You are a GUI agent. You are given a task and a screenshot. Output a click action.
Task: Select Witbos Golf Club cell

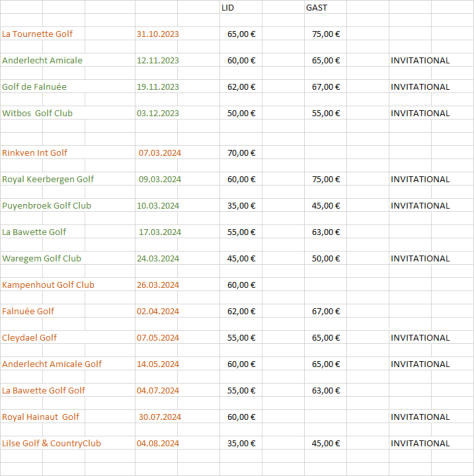tap(37, 113)
